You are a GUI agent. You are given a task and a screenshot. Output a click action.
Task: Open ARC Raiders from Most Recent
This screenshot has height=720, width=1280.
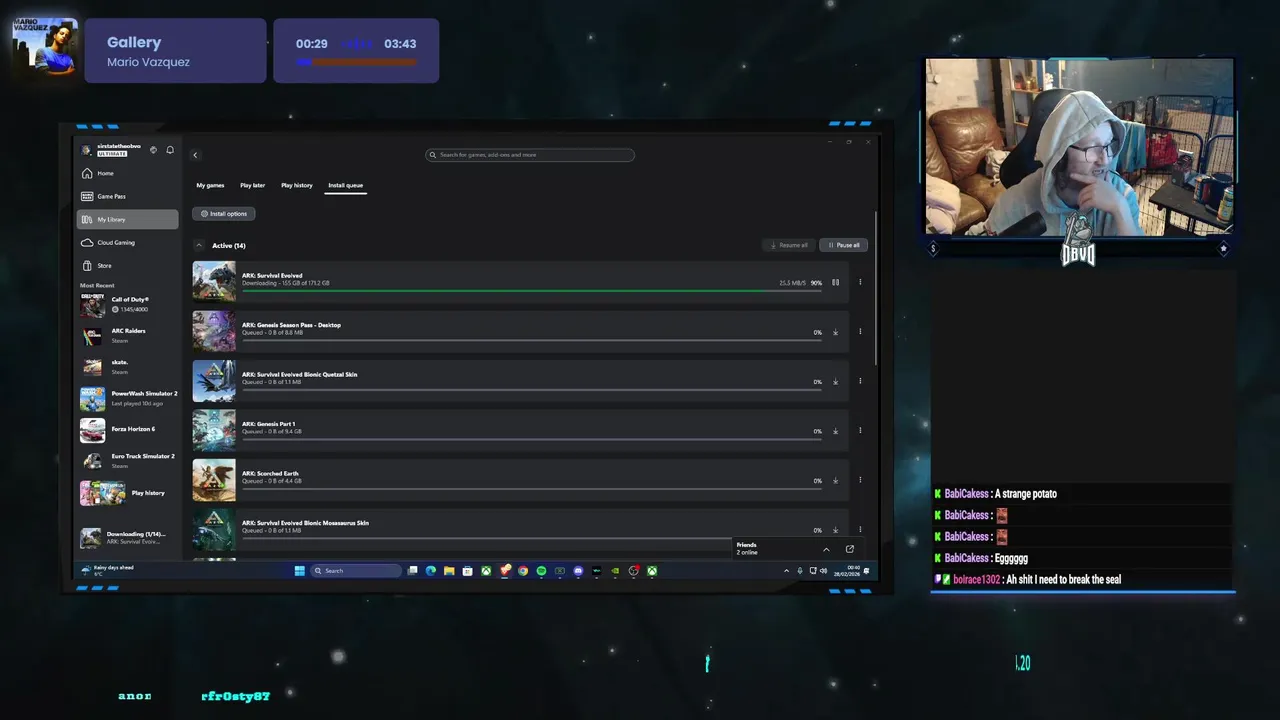tap(128, 335)
